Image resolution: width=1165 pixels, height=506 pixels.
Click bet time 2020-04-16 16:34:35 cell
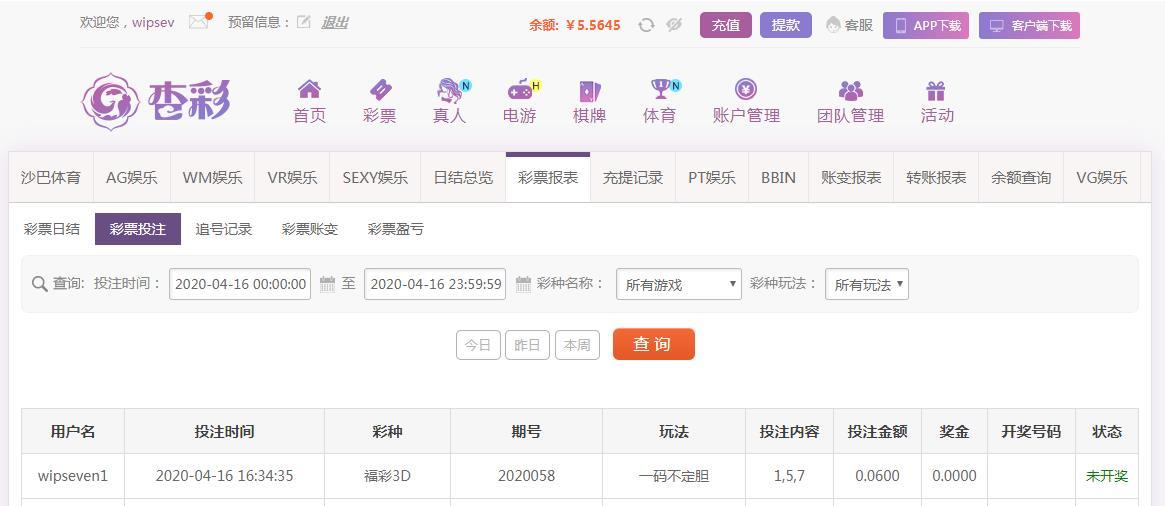224,476
